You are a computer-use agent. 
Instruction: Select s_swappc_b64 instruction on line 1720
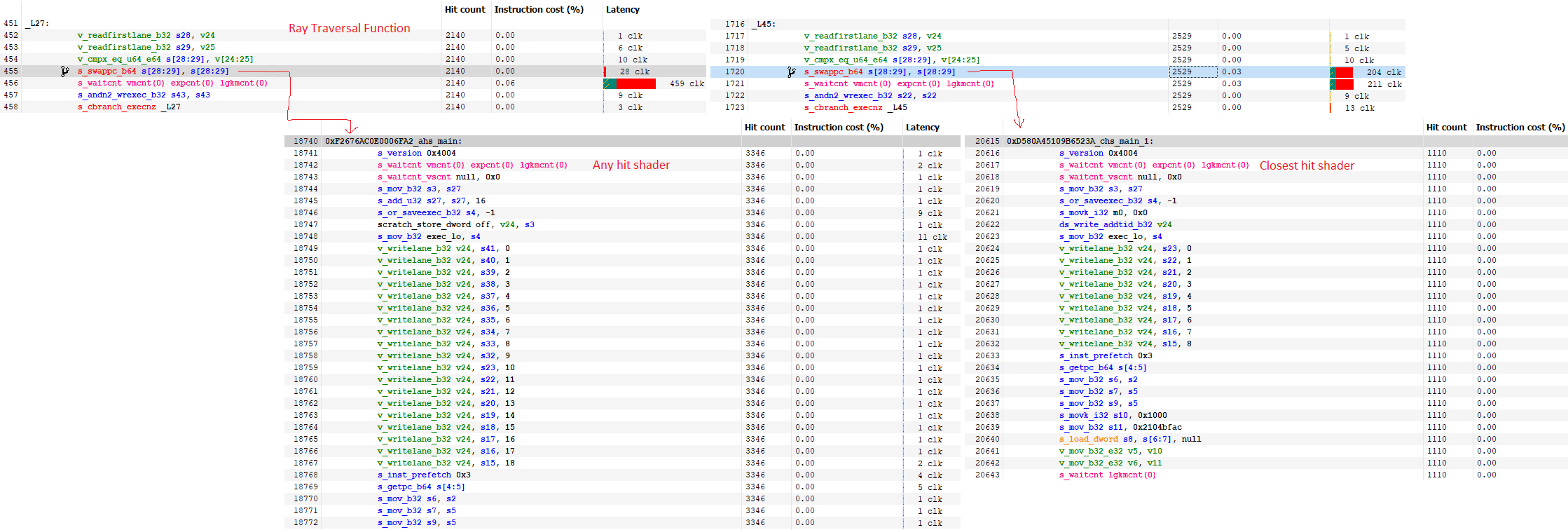pos(879,72)
